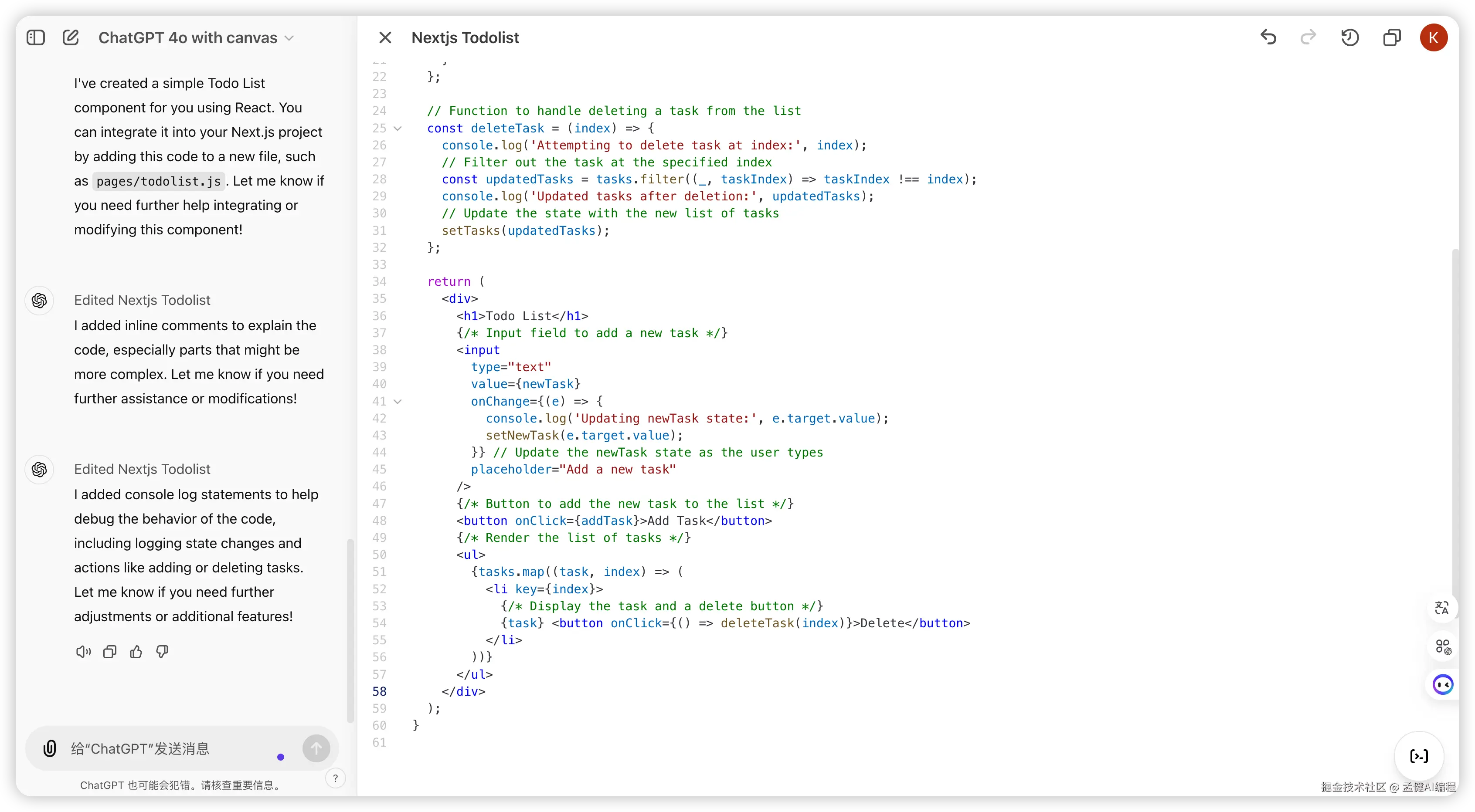Click the message input field
The image size is (1475, 812).
(x=172, y=748)
